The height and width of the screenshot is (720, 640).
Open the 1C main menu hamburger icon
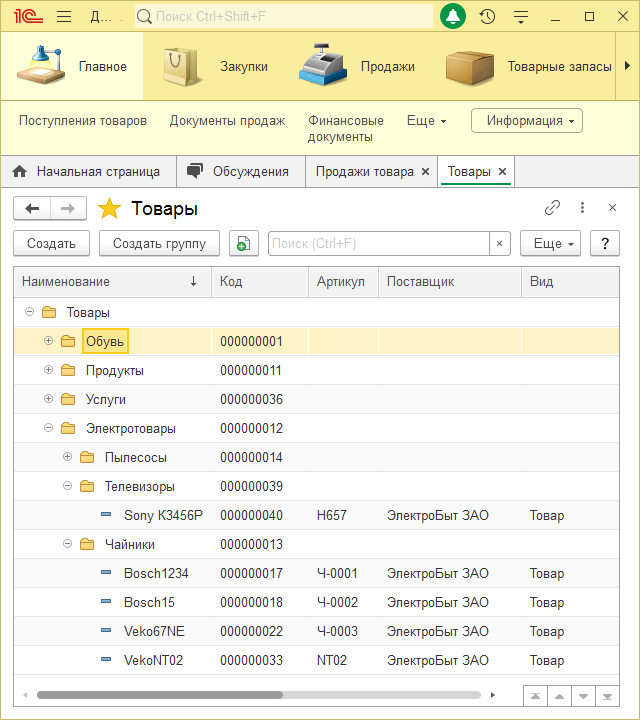pos(64,17)
